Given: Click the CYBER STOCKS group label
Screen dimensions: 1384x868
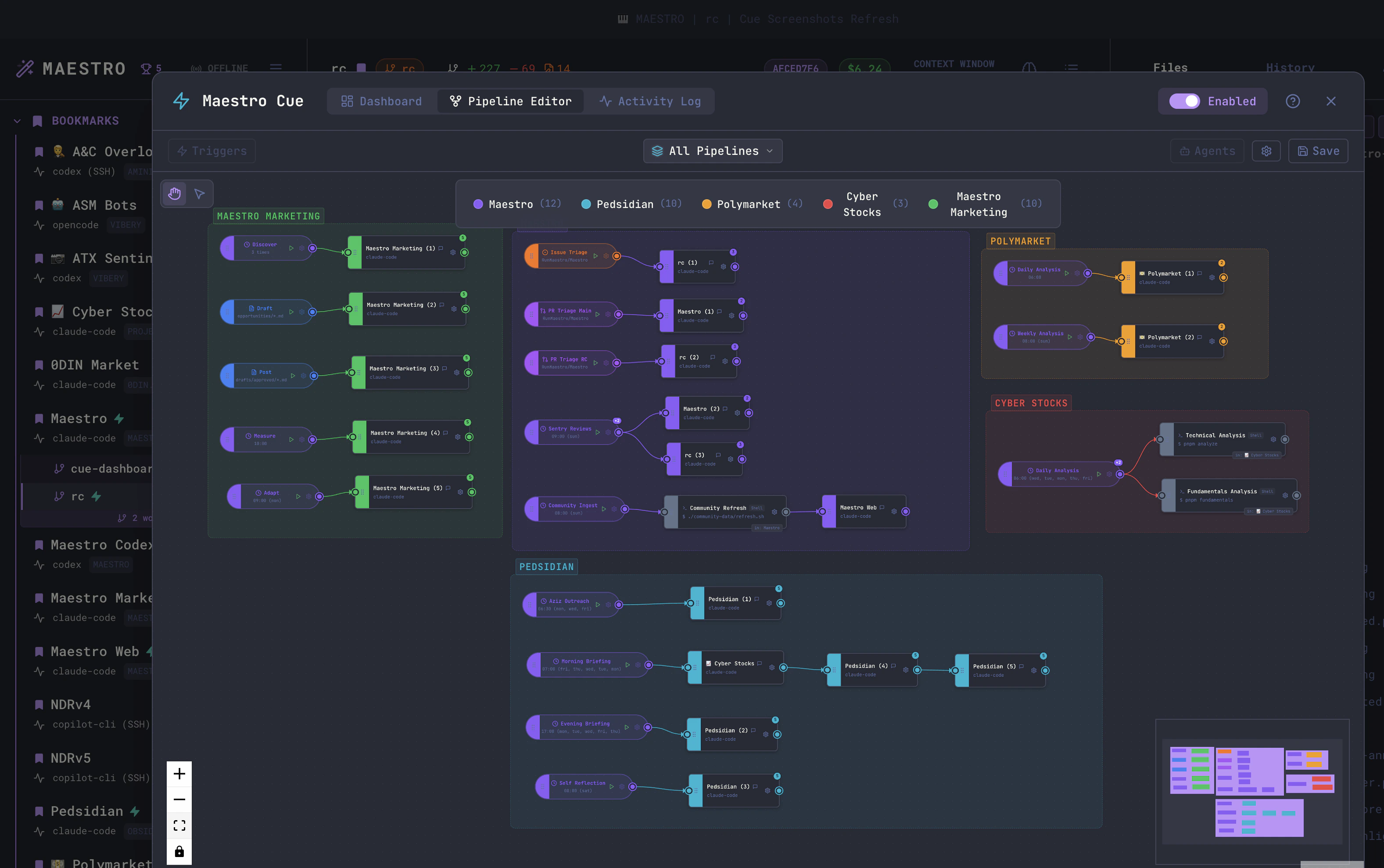Looking at the screenshot, I should 1031,403.
